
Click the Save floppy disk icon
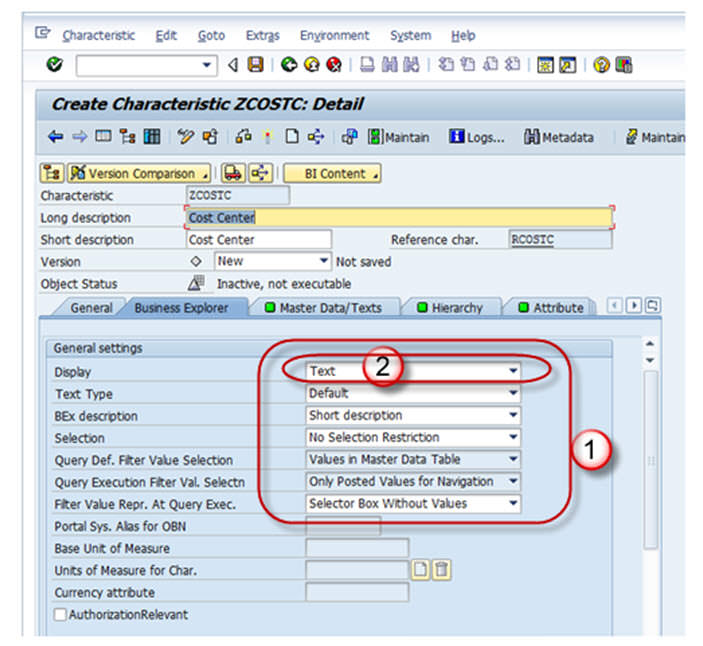click(x=256, y=65)
